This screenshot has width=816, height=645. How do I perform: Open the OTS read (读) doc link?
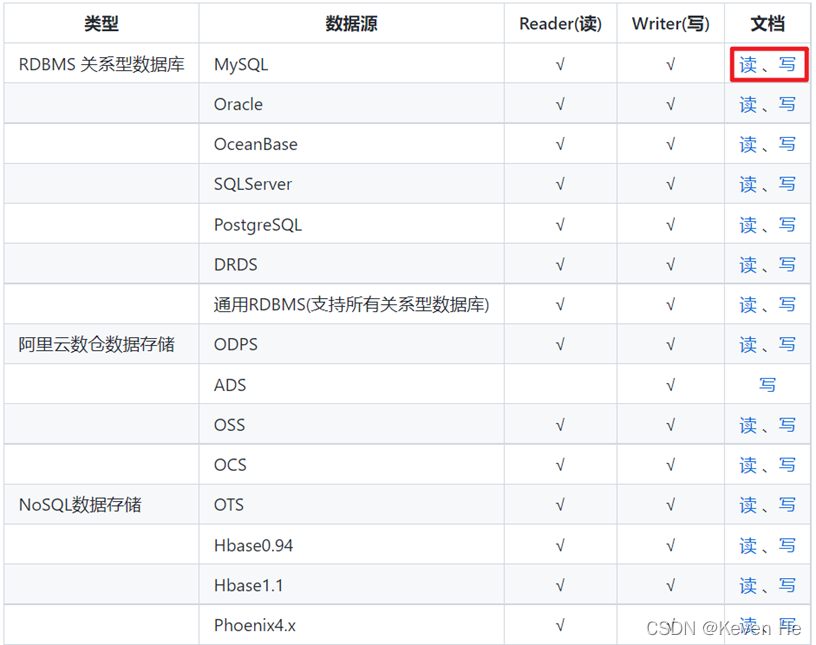point(748,505)
